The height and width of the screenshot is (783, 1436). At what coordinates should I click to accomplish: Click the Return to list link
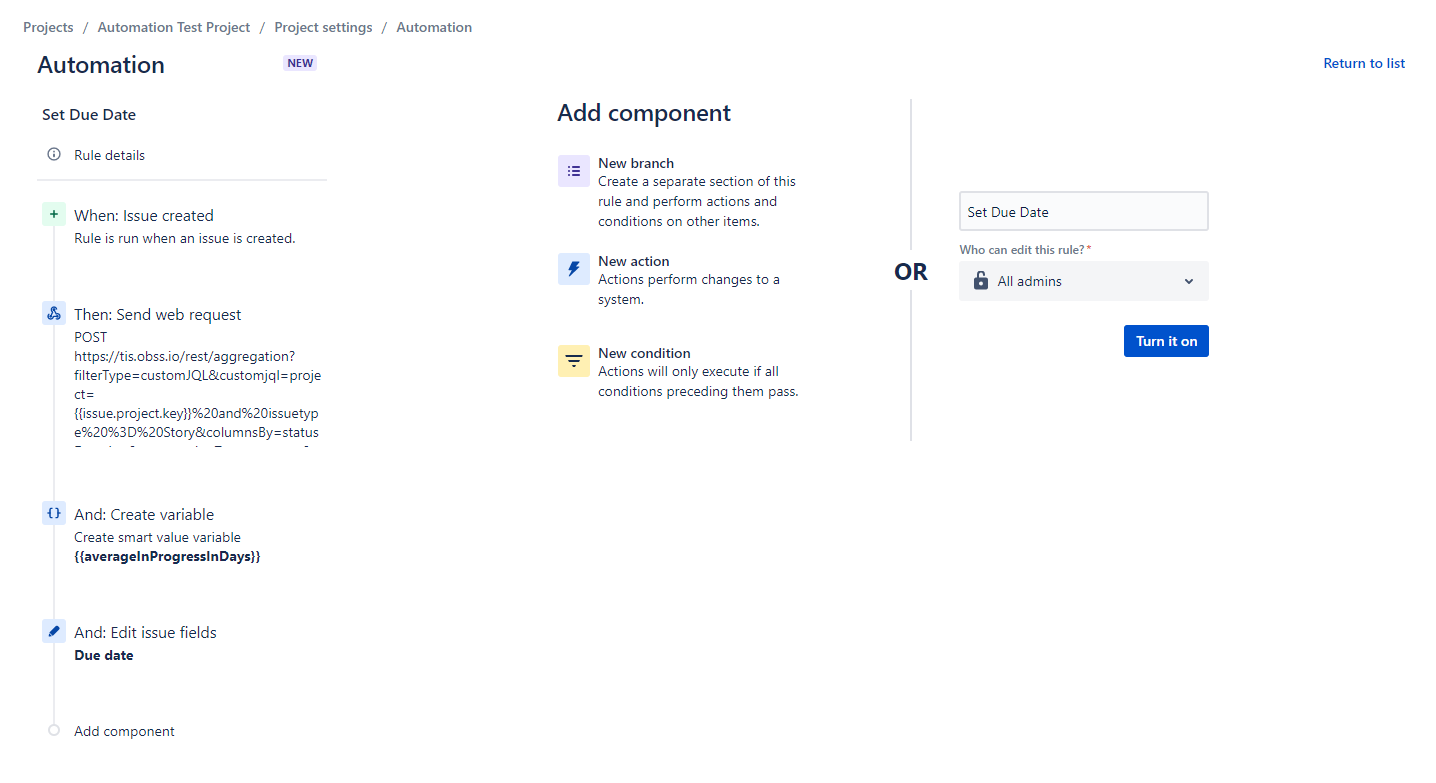tap(1364, 63)
